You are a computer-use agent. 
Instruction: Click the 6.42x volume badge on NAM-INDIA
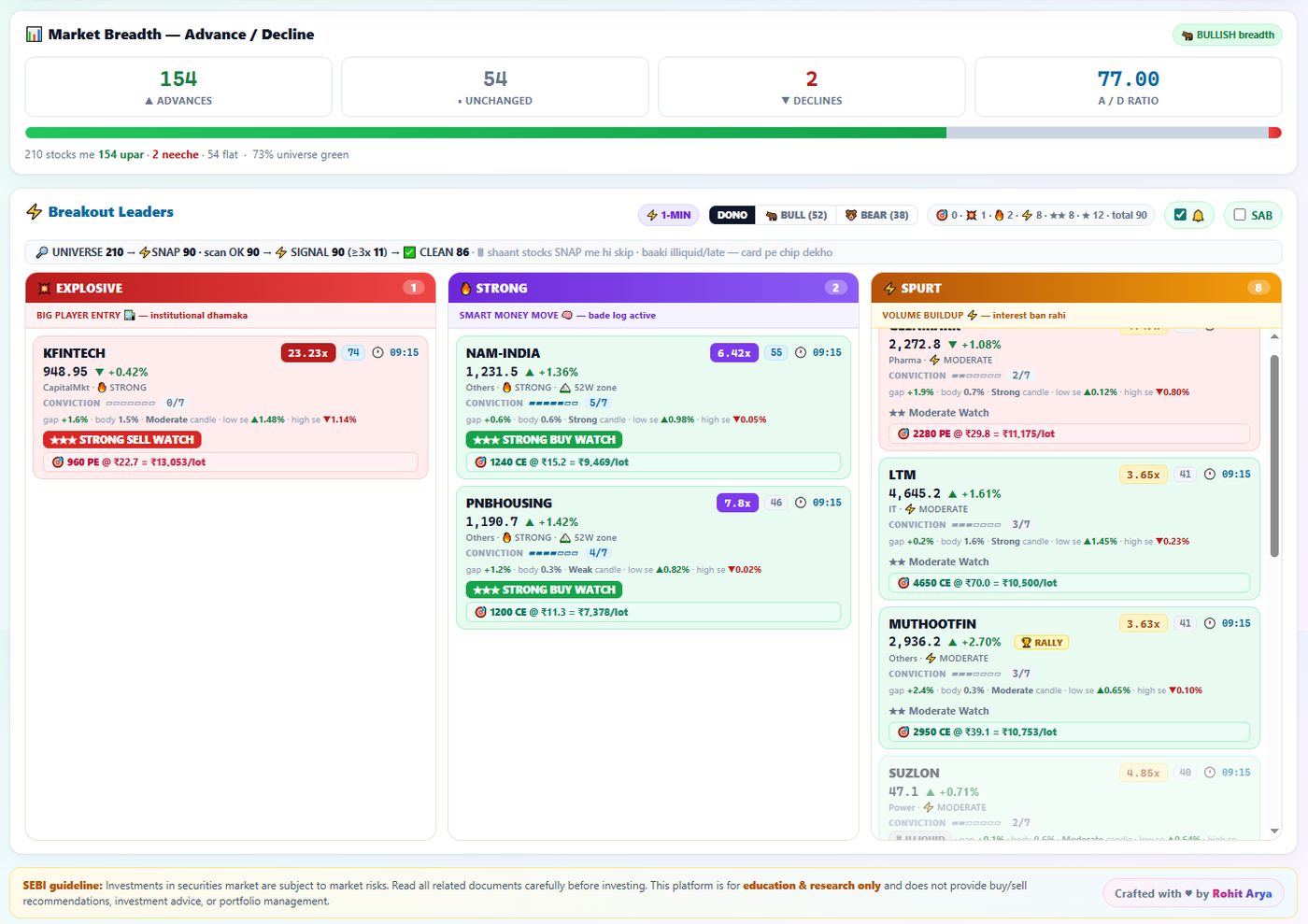734,352
